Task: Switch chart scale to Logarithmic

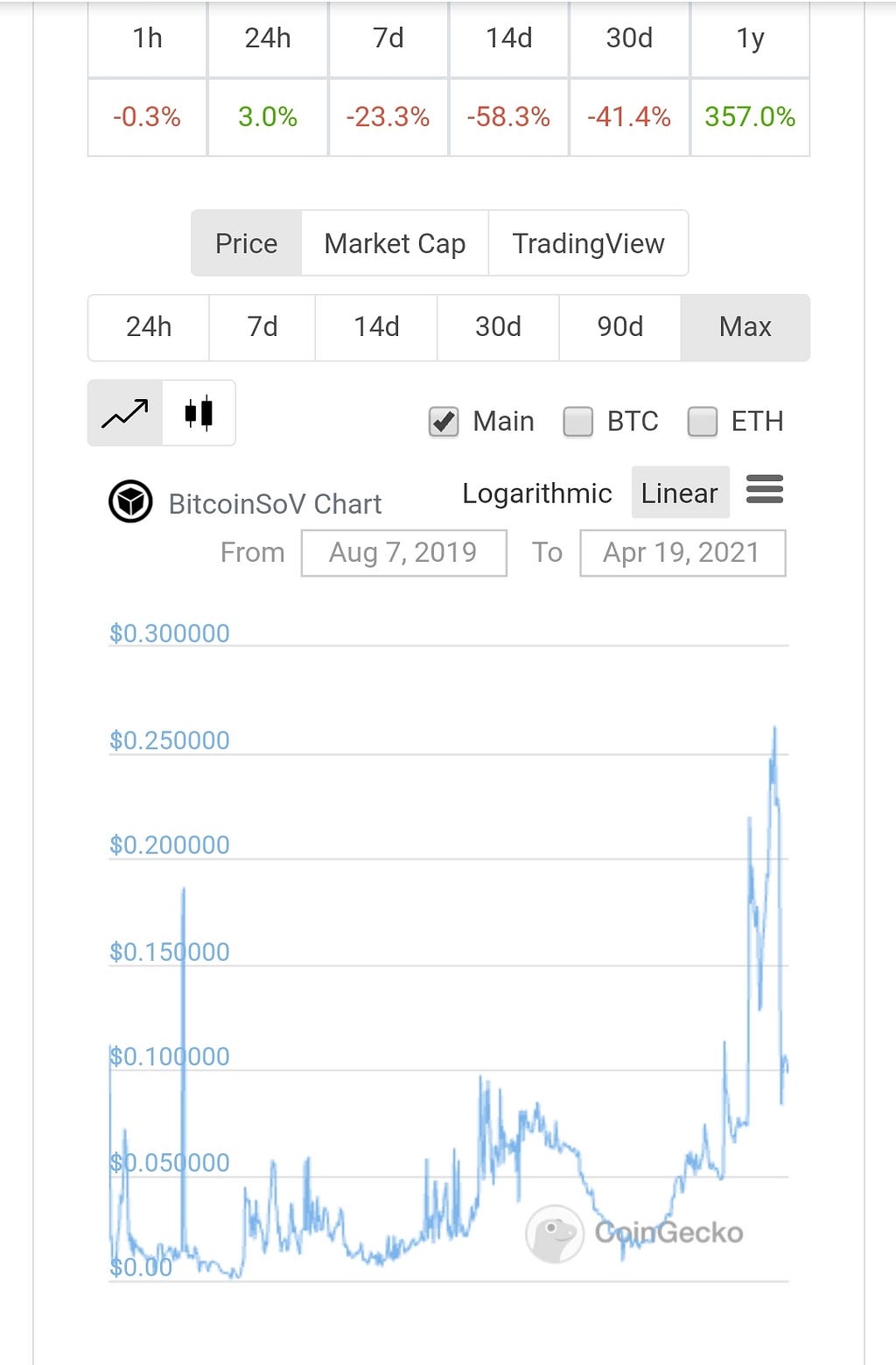Action: pyautogui.click(x=537, y=493)
